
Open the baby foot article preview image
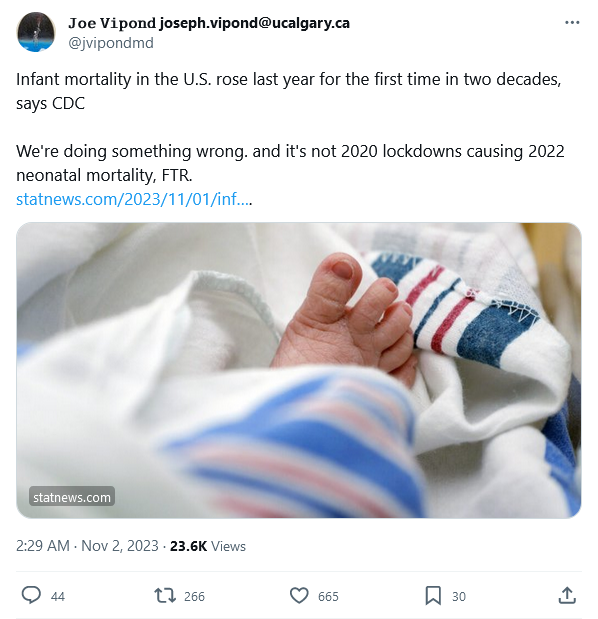point(299,370)
